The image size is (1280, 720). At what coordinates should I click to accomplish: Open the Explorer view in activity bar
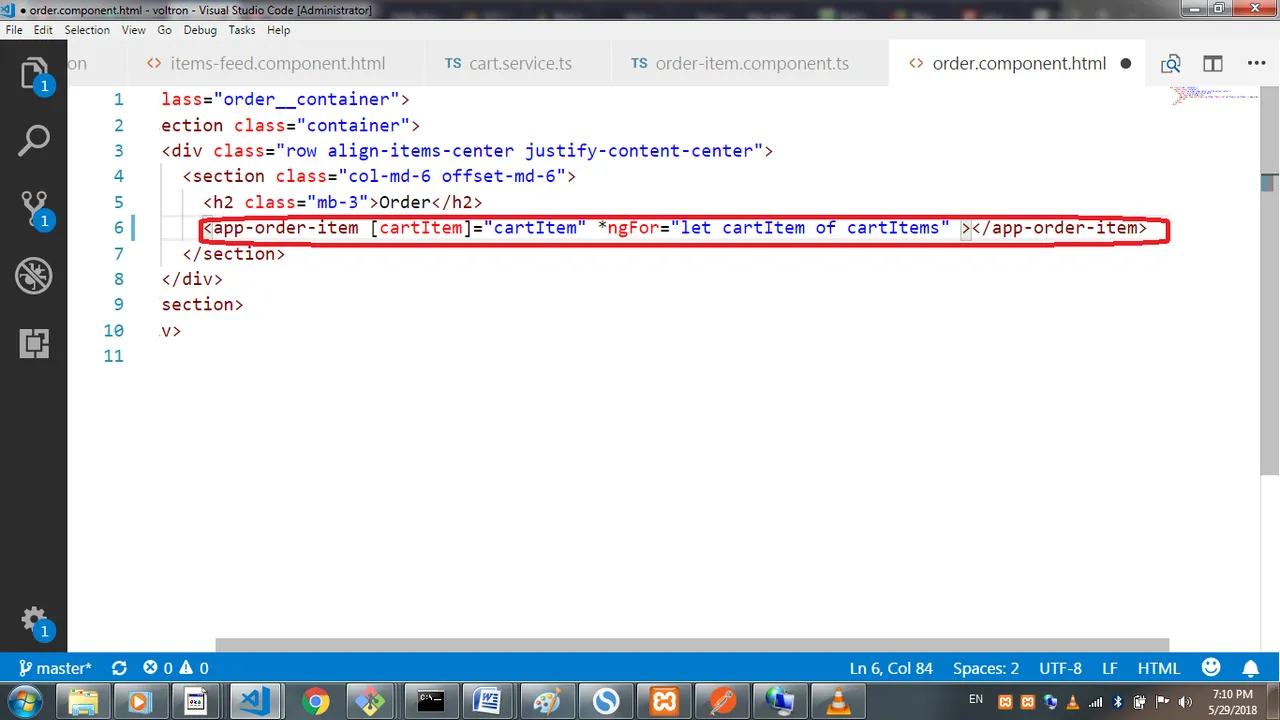click(x=34, y=75)
